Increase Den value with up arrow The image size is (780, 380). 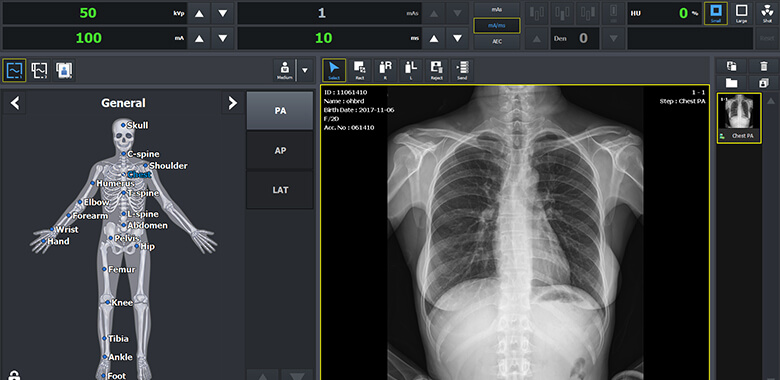pyautogui.click(x=537, y=38)
